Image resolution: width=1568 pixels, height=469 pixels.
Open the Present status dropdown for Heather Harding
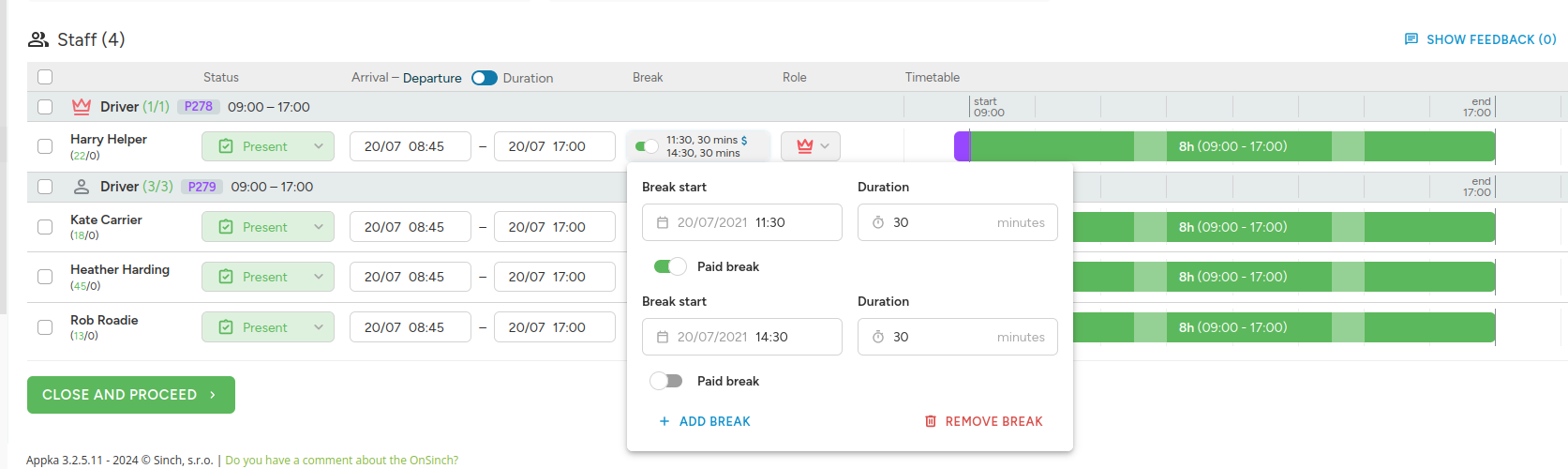(x=268, y=277)
